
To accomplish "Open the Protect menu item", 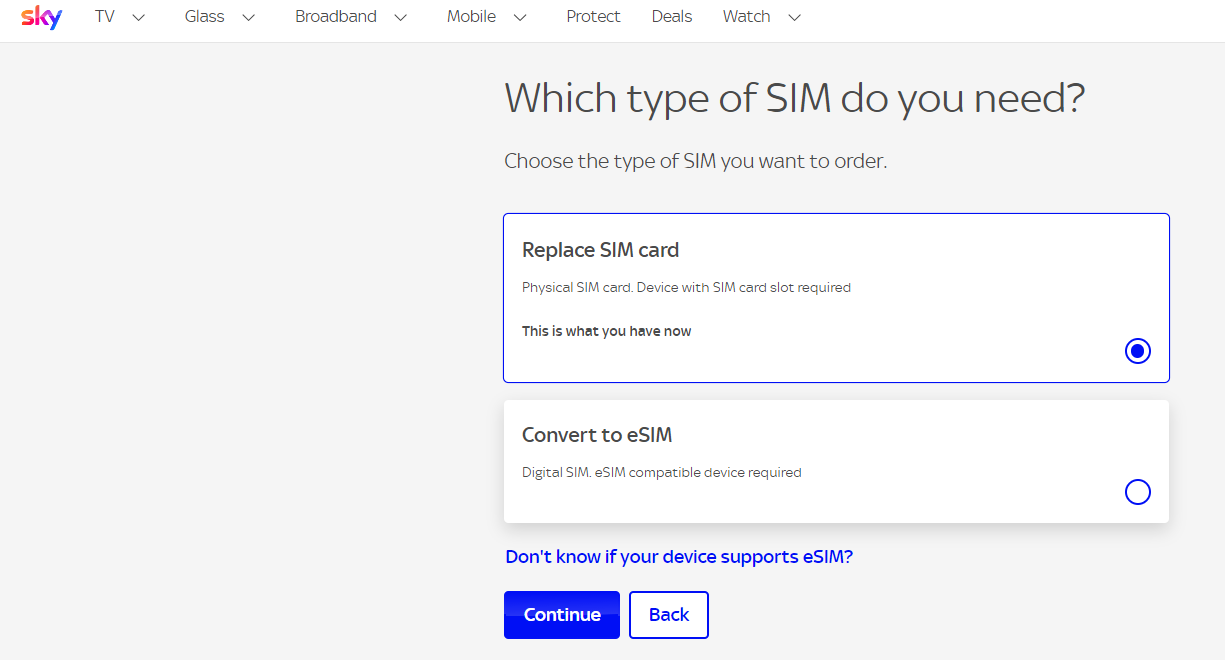I will [x=593, y=17].
